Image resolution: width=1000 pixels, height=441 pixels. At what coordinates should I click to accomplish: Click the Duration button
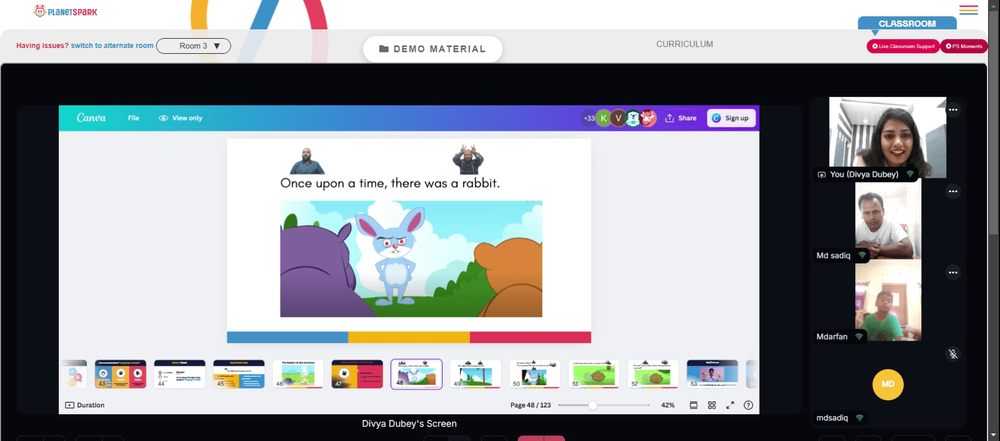pos(85,405)
